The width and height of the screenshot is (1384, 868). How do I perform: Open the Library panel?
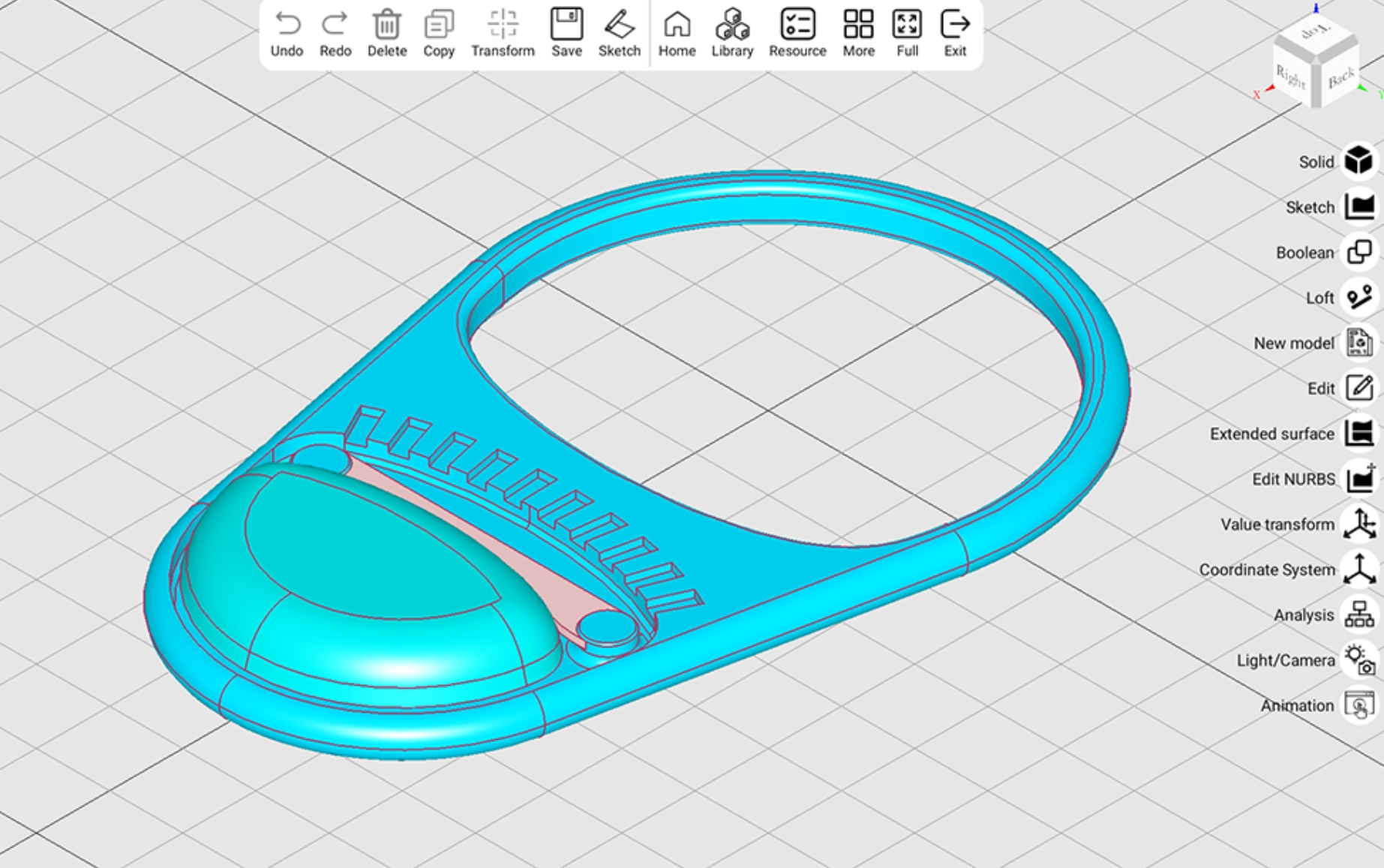pos(731,32)
